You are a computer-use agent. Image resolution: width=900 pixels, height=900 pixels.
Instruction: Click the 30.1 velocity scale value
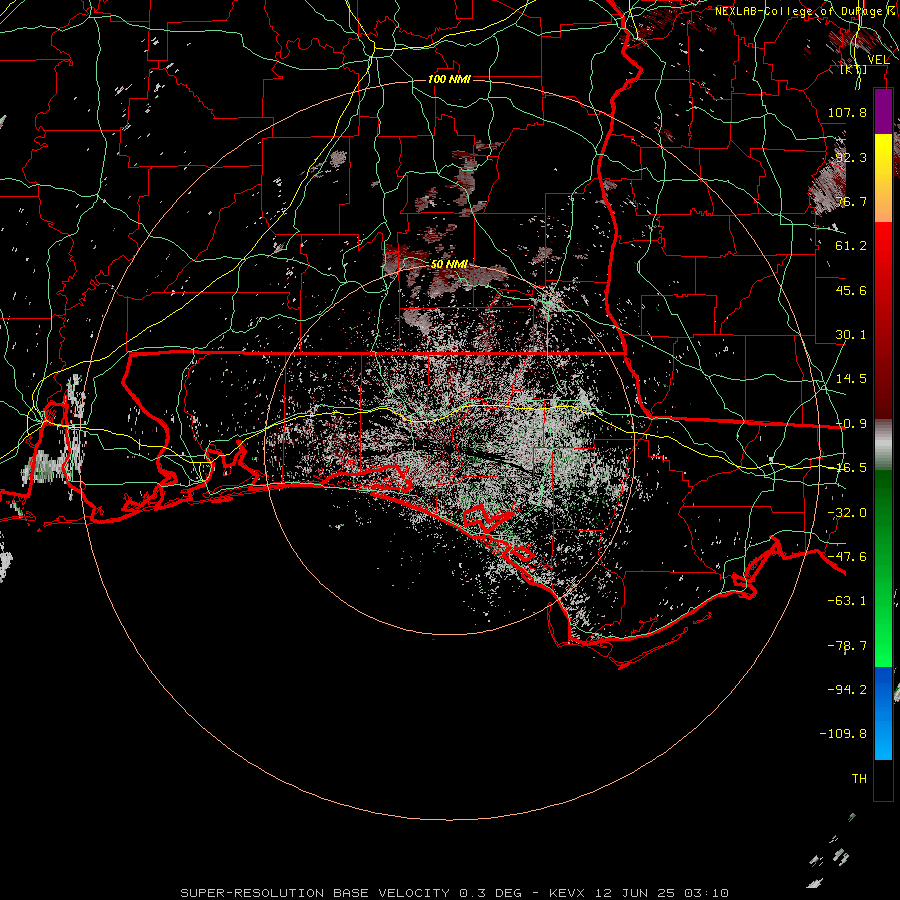click(851, 335)
